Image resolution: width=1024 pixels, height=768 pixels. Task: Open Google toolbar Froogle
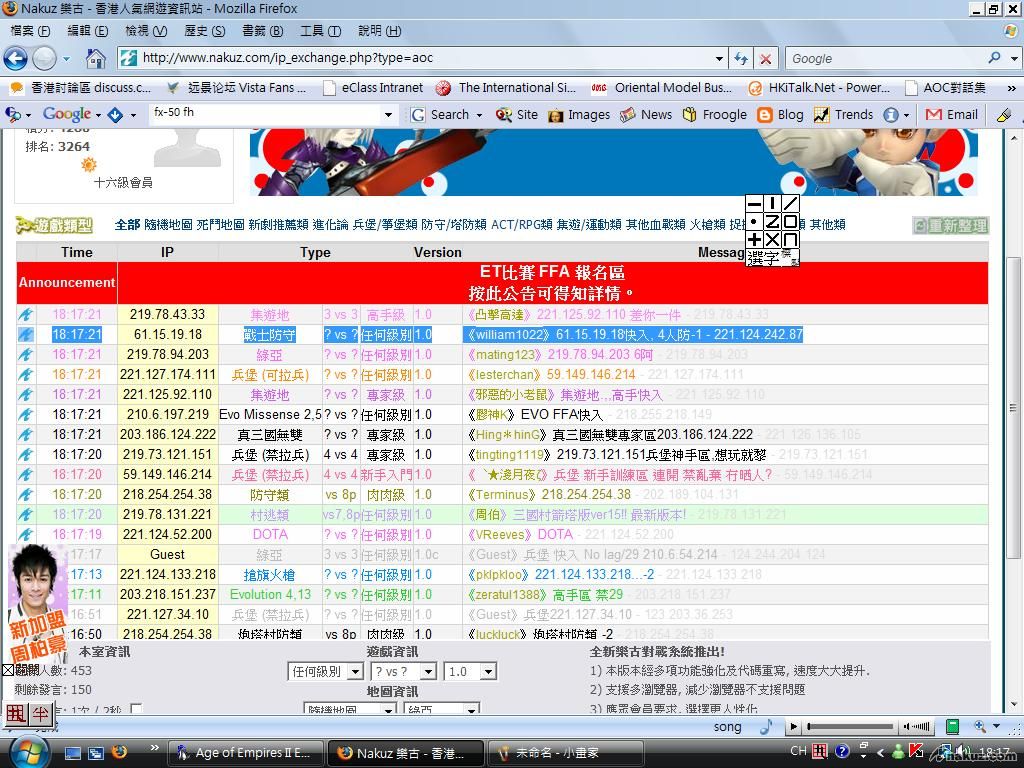[714, 115]
